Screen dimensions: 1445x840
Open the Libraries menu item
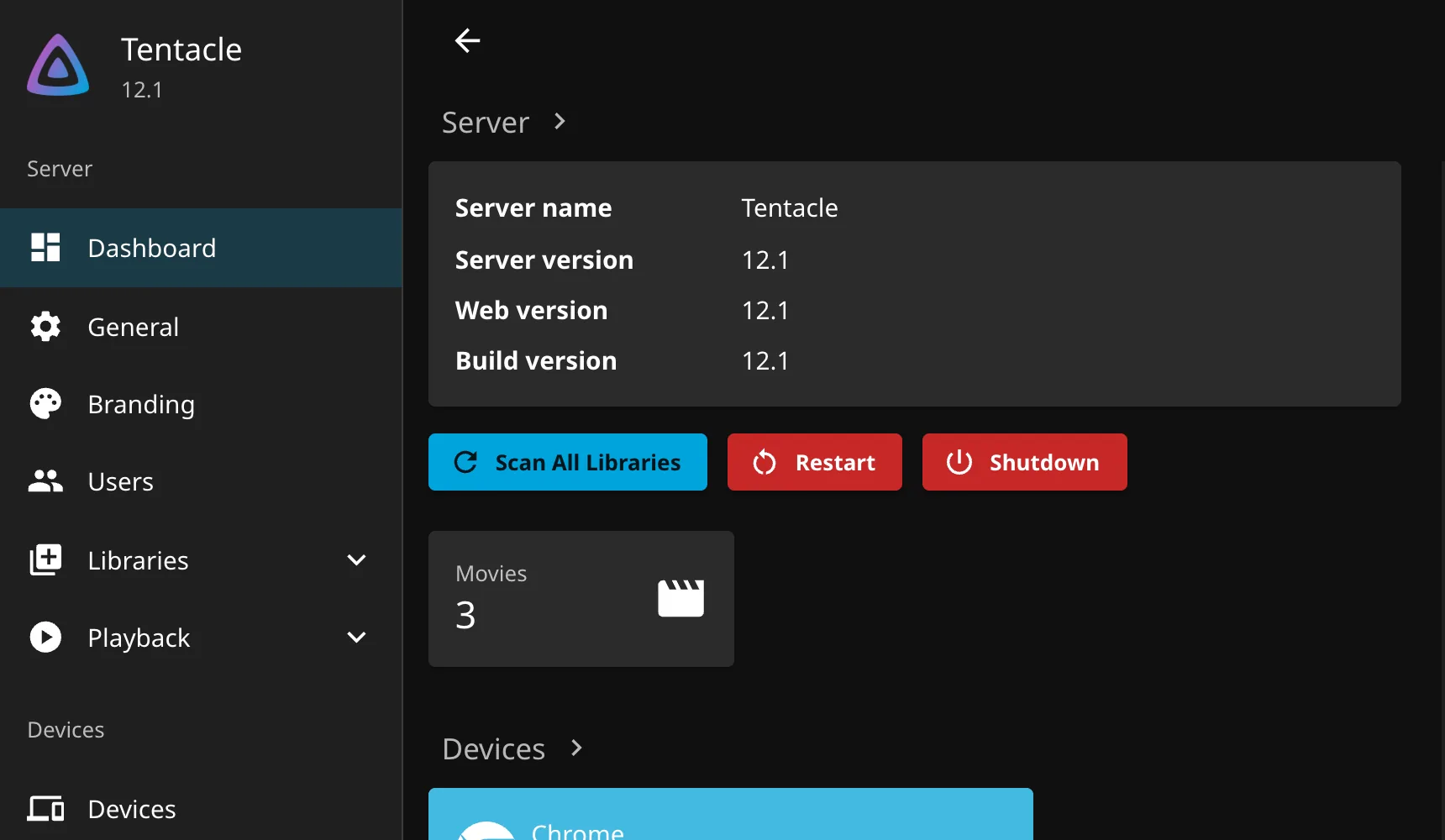[x=202, y=560]
